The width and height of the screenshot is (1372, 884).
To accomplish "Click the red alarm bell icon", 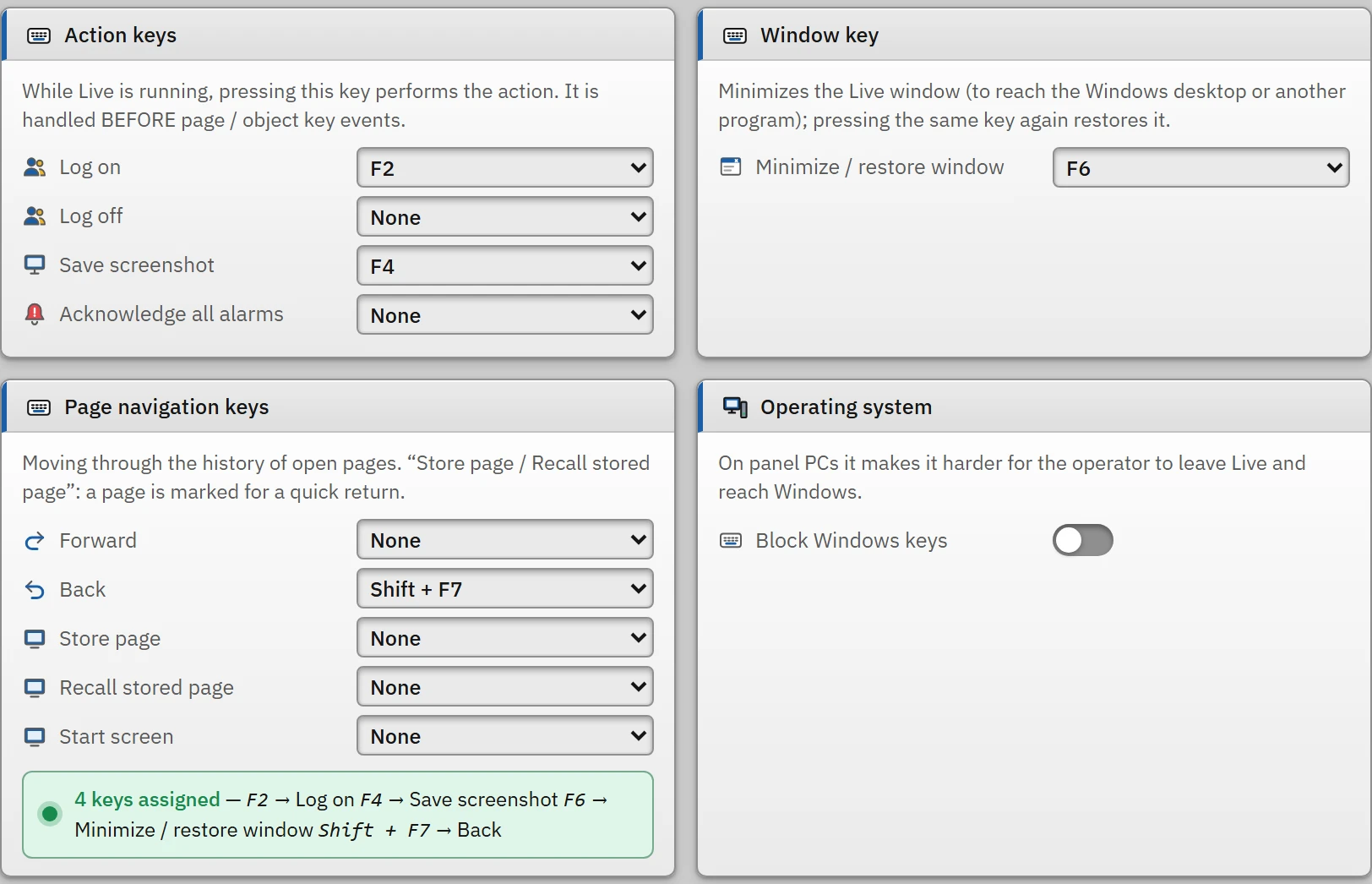I will (35, 314).
